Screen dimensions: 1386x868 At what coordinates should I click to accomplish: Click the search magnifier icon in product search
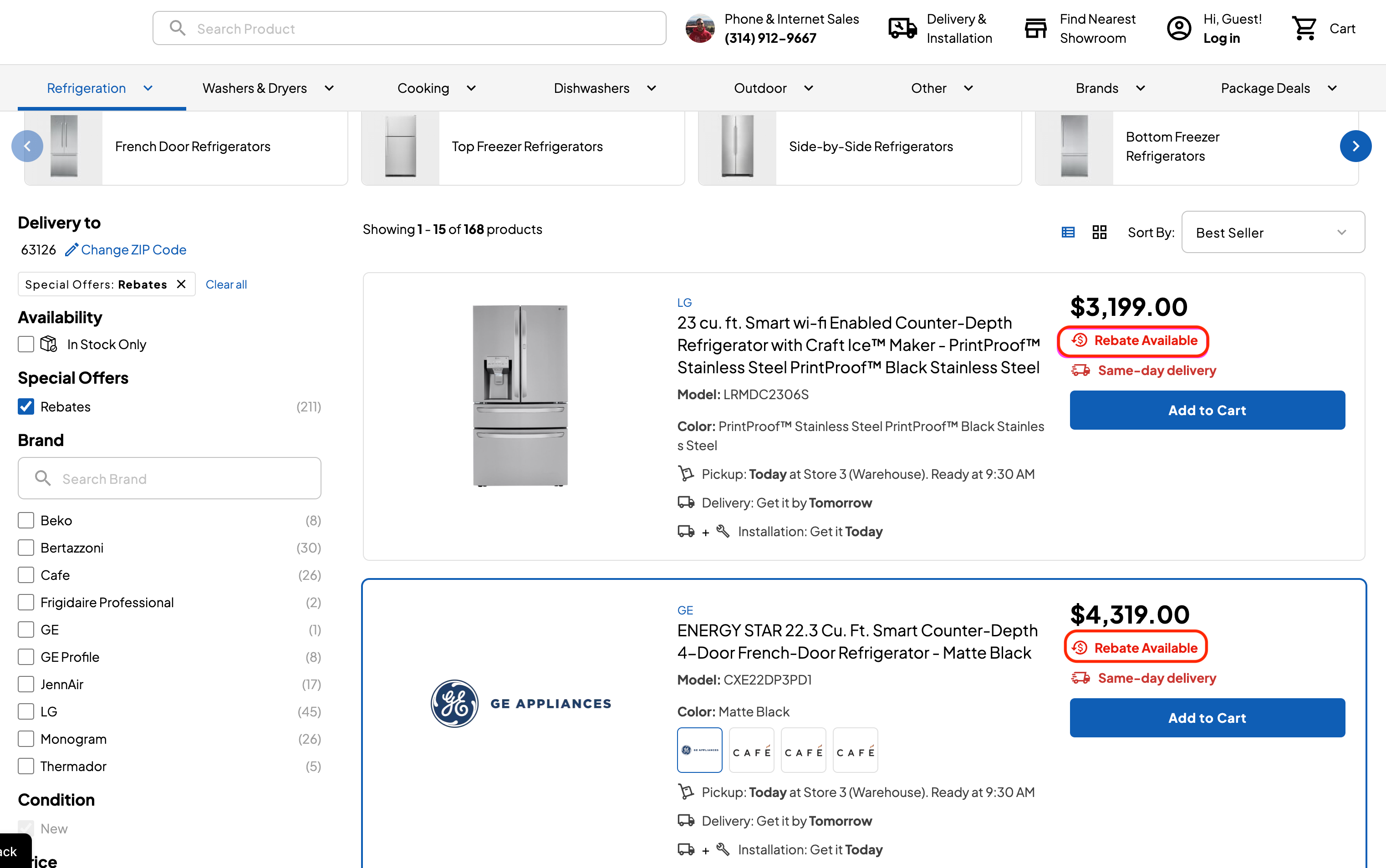[x=178, y=28]
